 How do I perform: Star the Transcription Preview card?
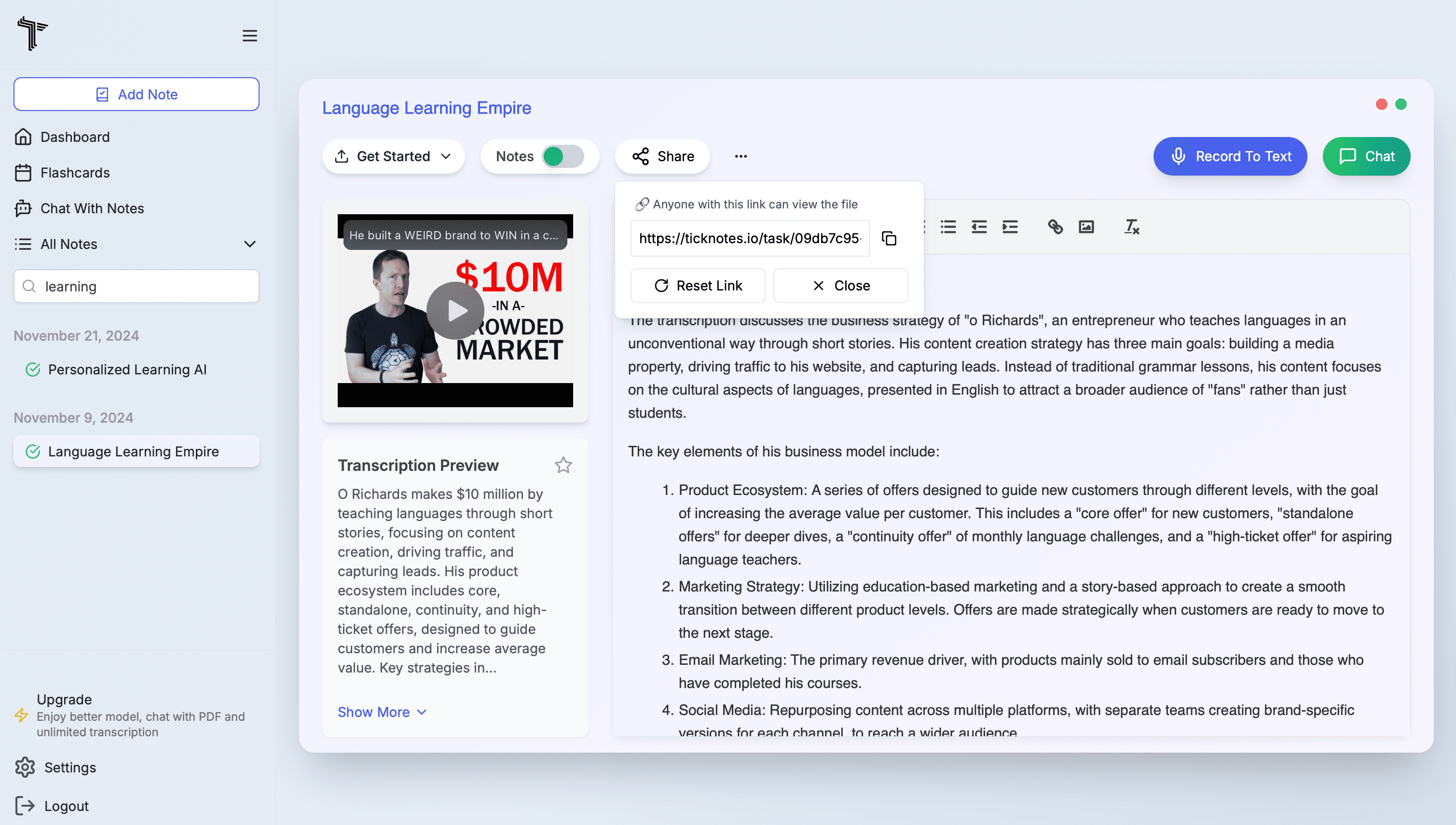[563, 465]
